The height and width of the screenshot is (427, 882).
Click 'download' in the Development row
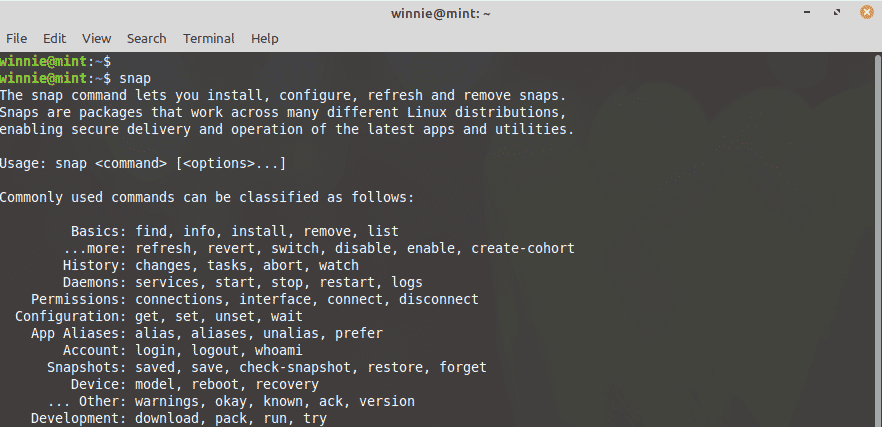167,419
